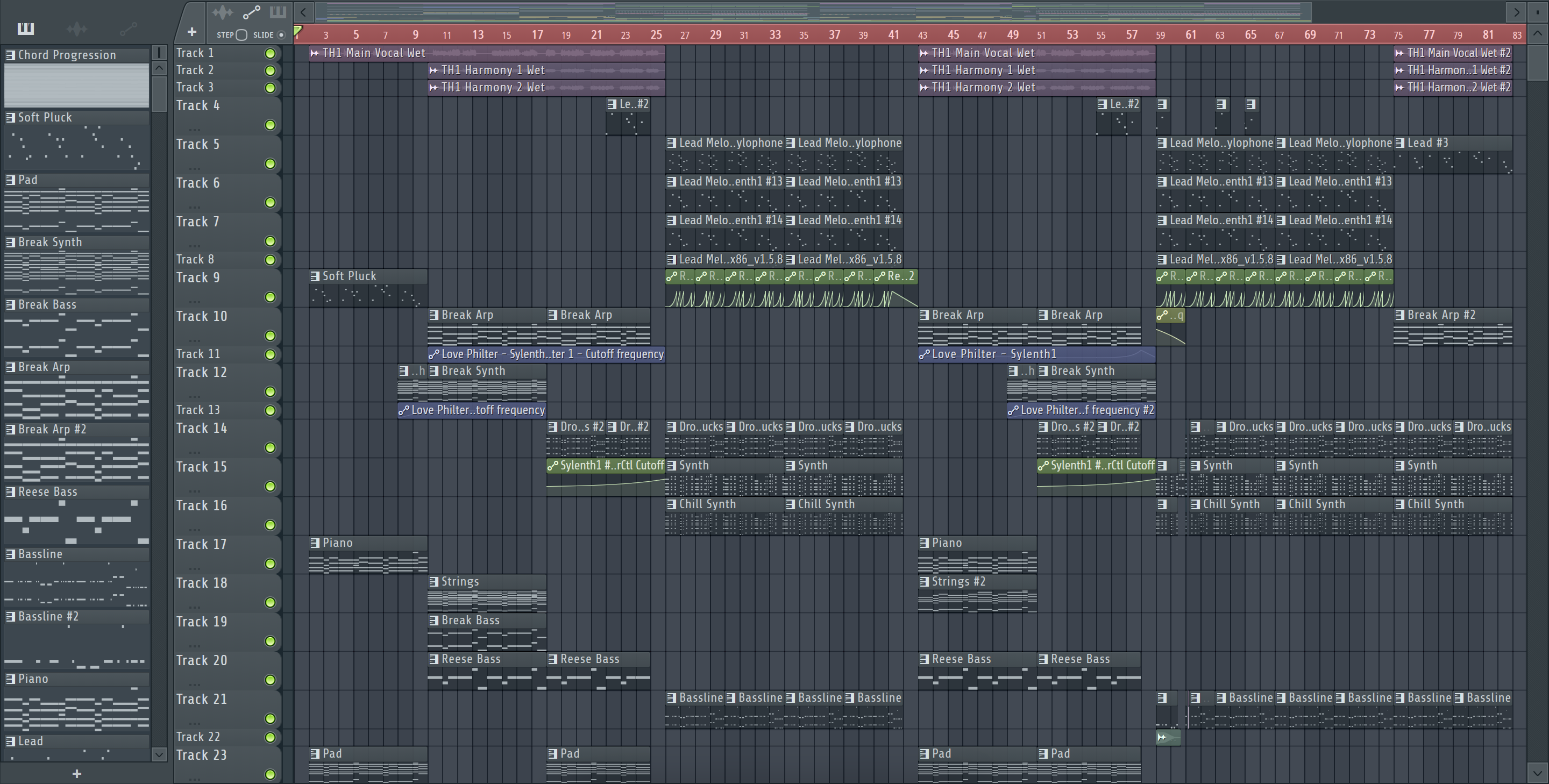Viewport: 1549px width, 784px height.
Task: Click playlist vertical scroll up arrow
Action: (1537, 34)
